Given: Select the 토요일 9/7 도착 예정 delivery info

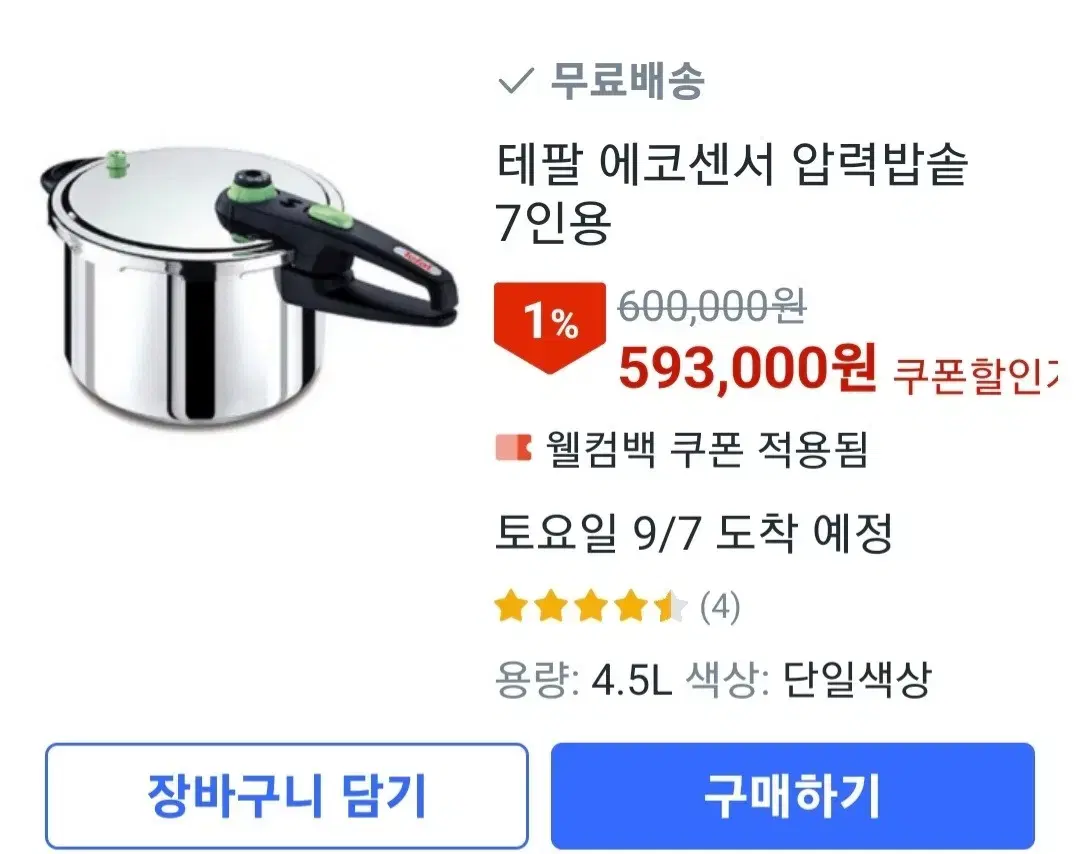Looking at the screenshot, I should click(x=694, y=533).
